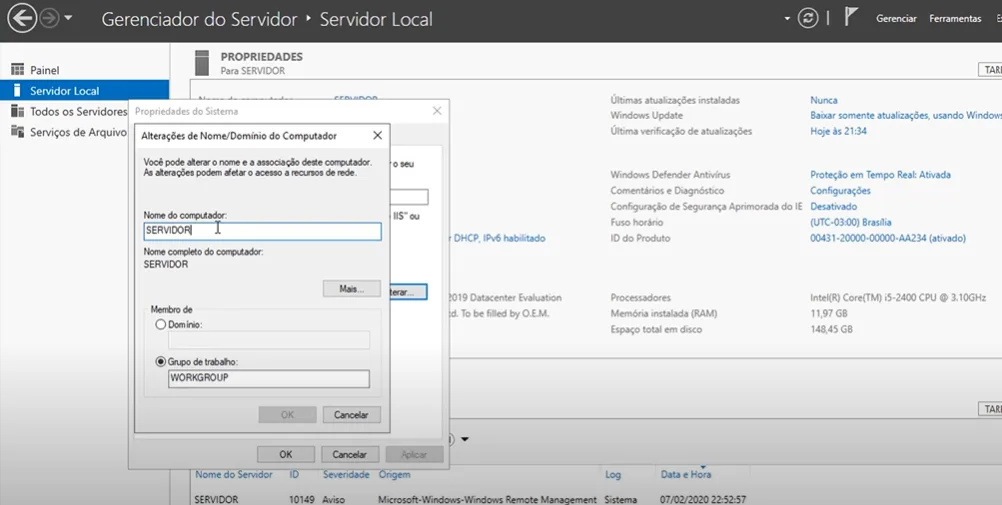Click OK in the name change dialog
This screenshot has width=1002, height=505.
click(x=288, y=415)
